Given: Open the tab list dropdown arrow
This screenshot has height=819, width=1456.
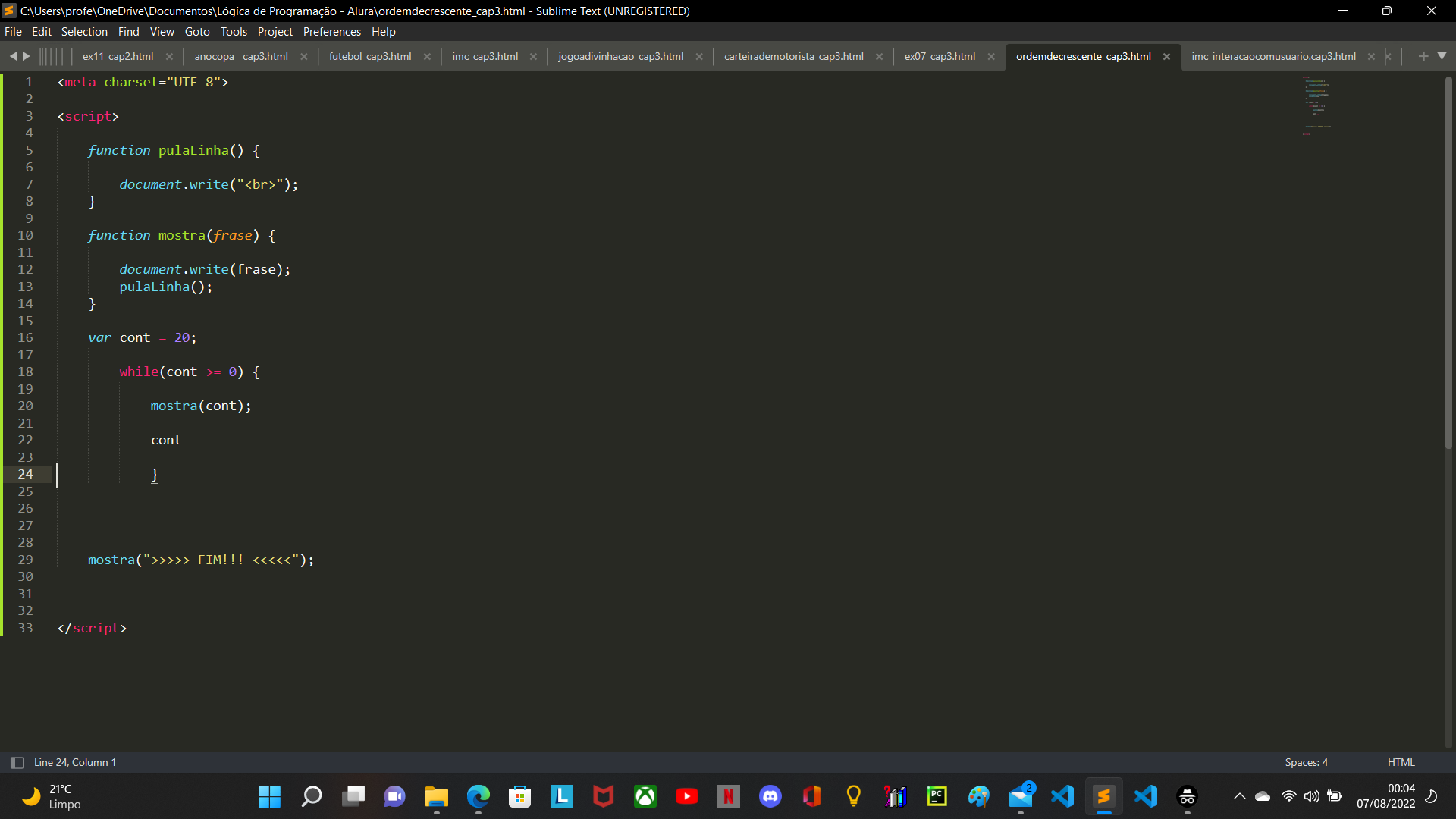Looking at the screenshot, I should point(1442,56).
